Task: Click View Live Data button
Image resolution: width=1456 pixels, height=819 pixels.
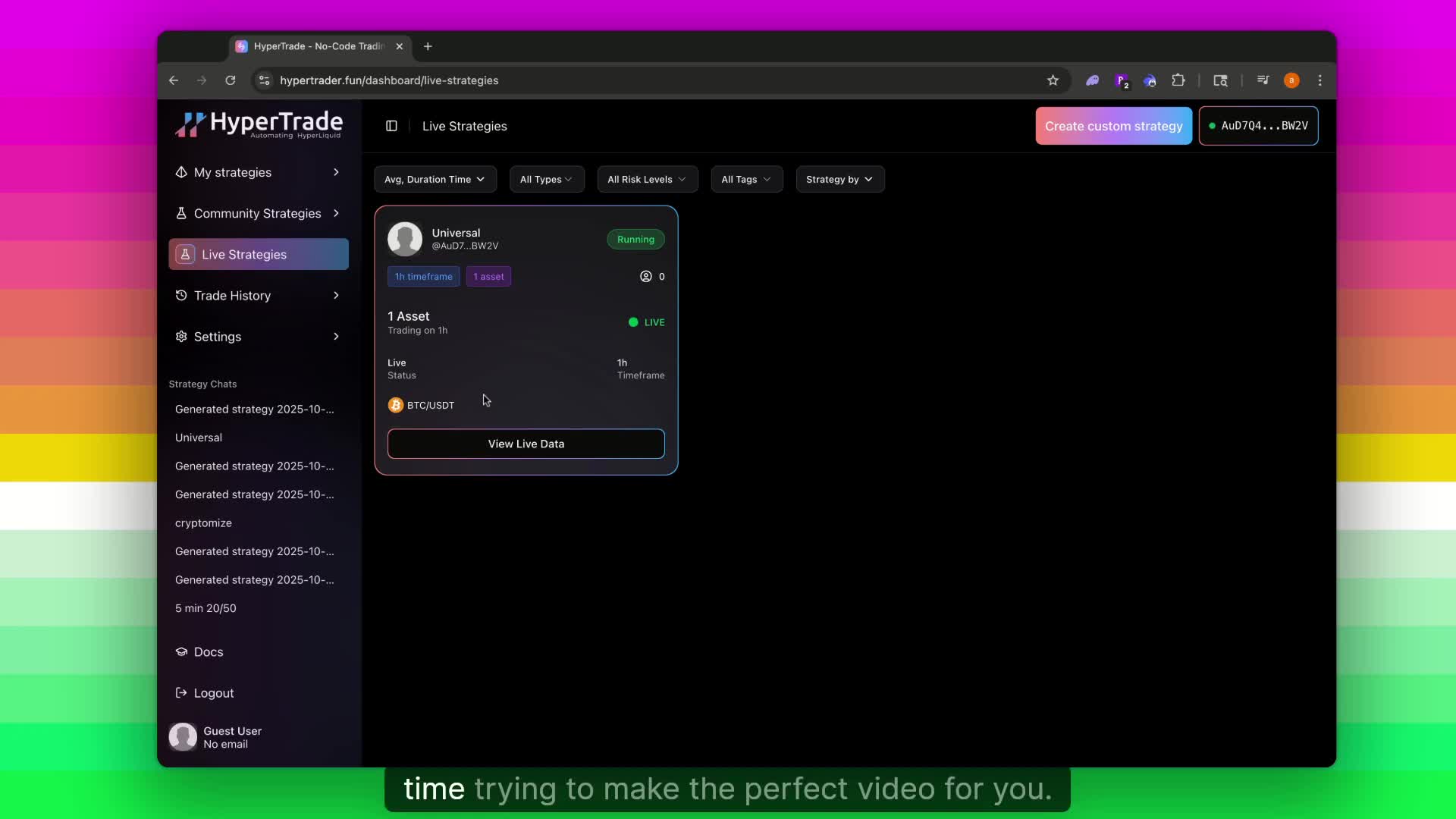Action: [x=526, y=444]
